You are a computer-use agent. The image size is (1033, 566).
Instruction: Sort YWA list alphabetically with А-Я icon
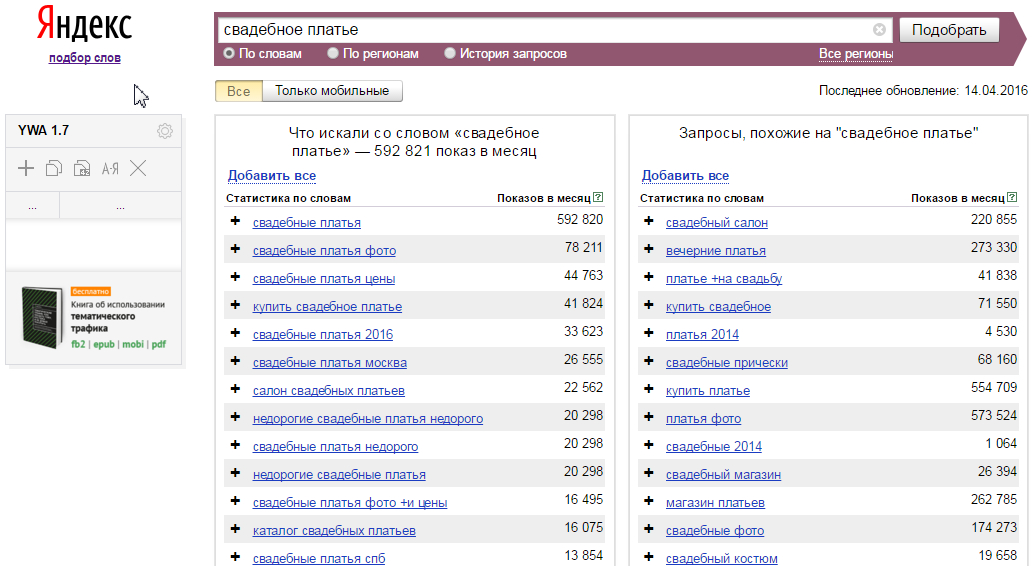point(110,168)
